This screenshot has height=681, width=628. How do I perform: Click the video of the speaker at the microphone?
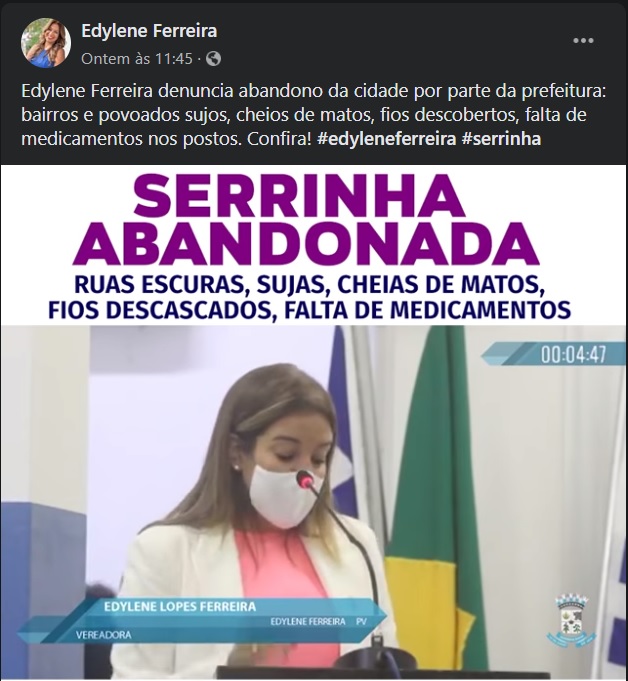tap(314, 503)
